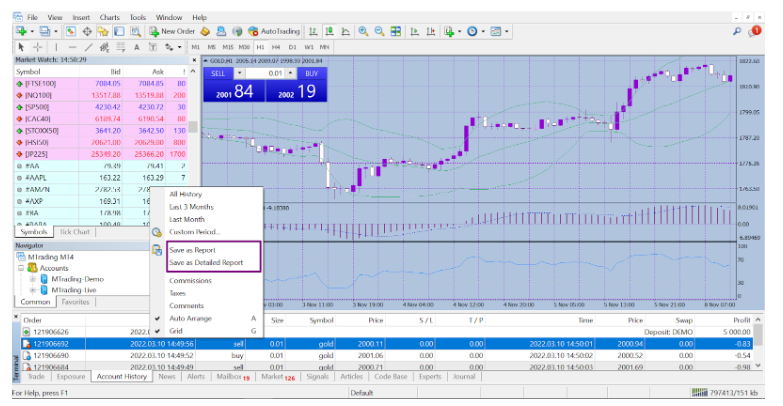
Task: Open the Trade tab in Terminal
Action: click(x=36, y=377)
